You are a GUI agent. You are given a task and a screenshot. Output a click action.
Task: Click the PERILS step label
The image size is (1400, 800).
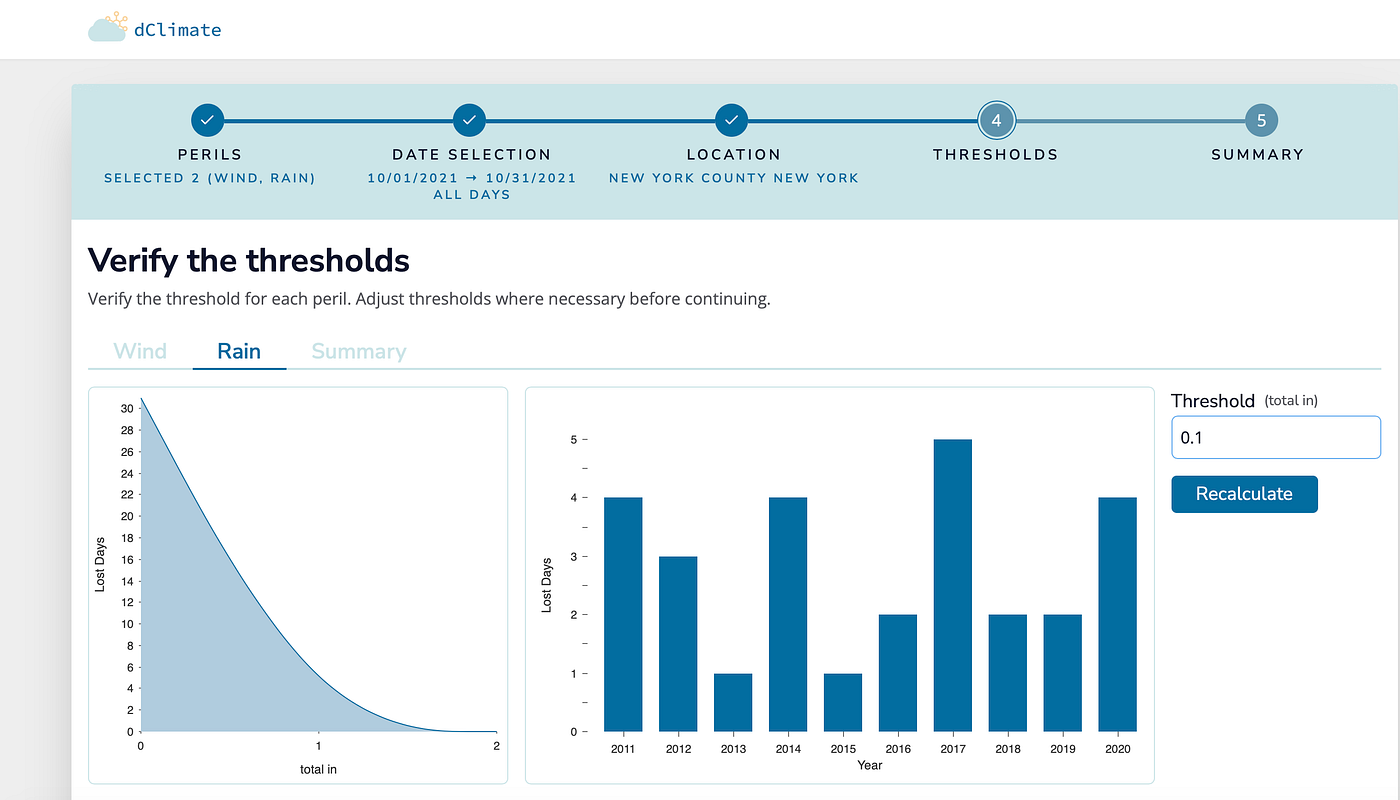click(x=210, y=155)
